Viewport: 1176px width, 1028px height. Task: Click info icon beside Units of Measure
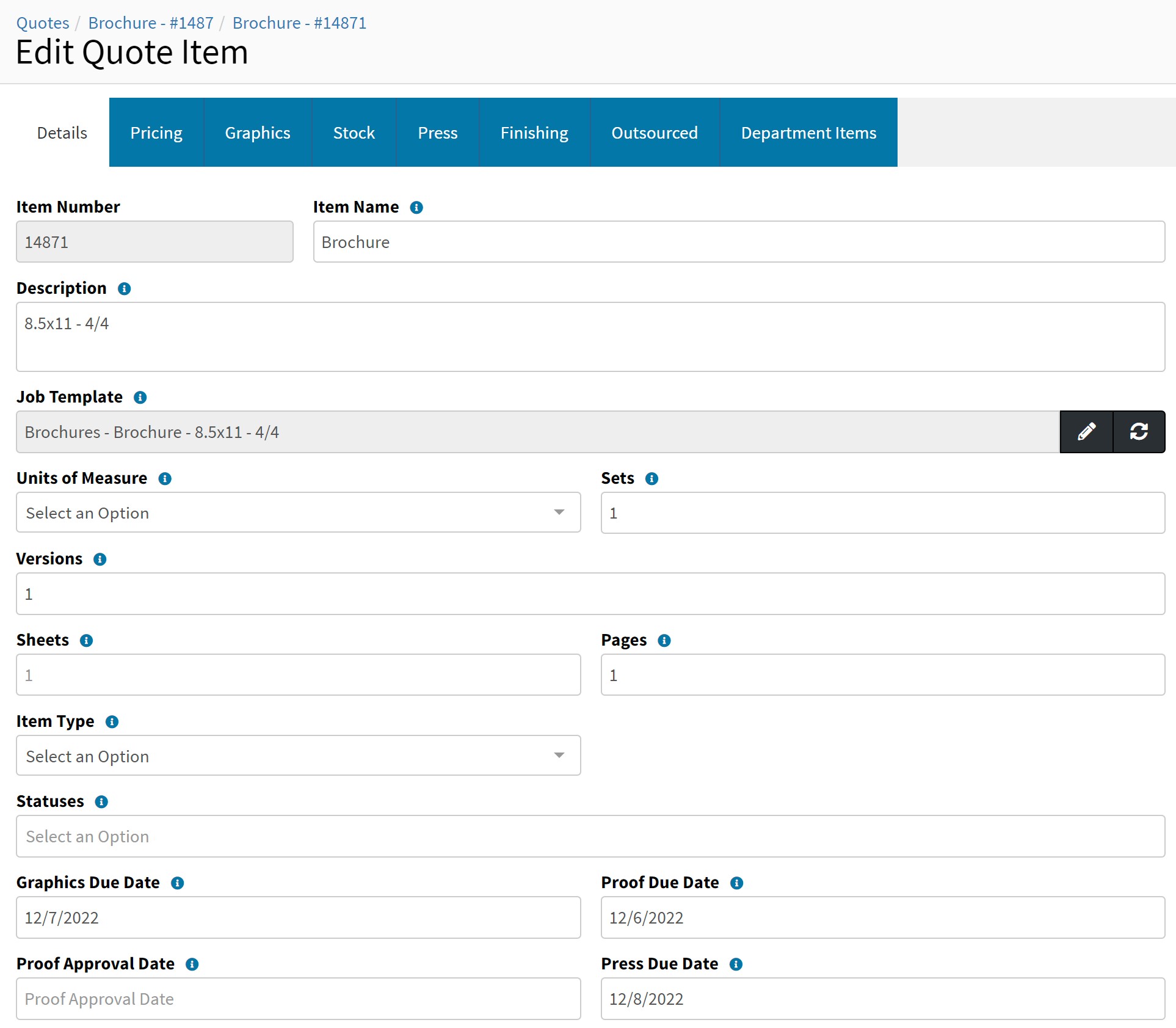[165, 479]
